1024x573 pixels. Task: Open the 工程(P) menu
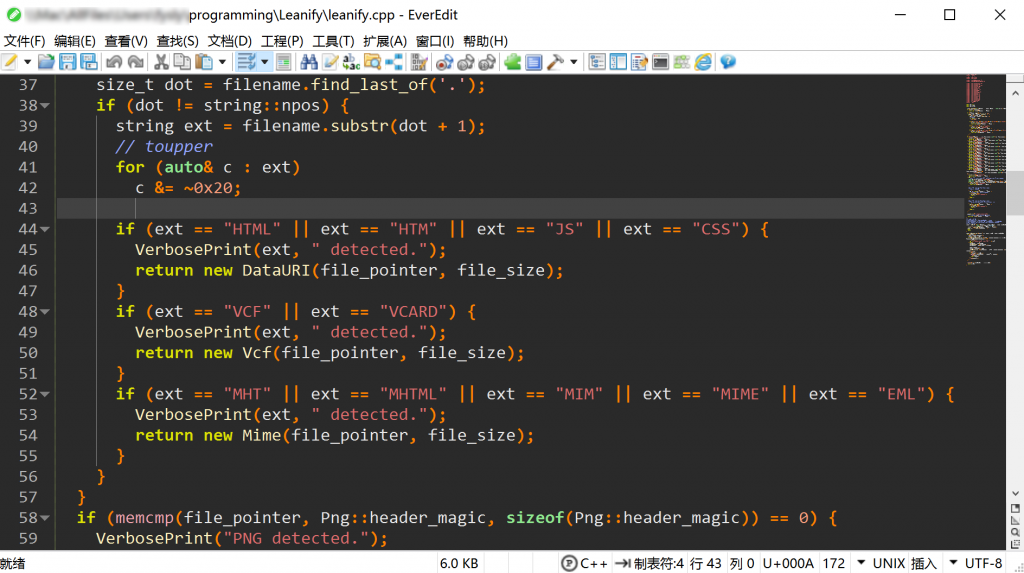point(282,41)
